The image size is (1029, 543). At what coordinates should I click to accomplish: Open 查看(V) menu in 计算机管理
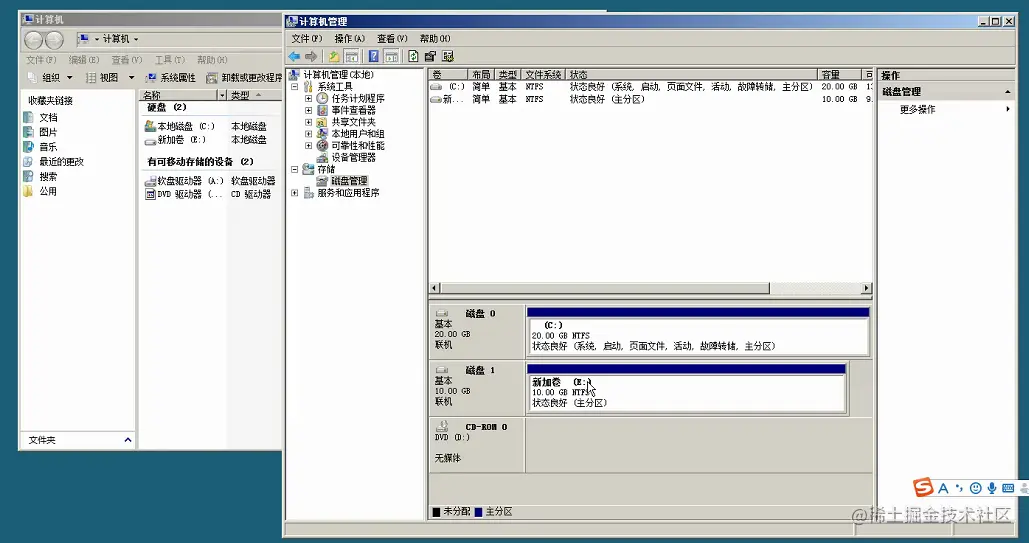[x=392, y=39]
